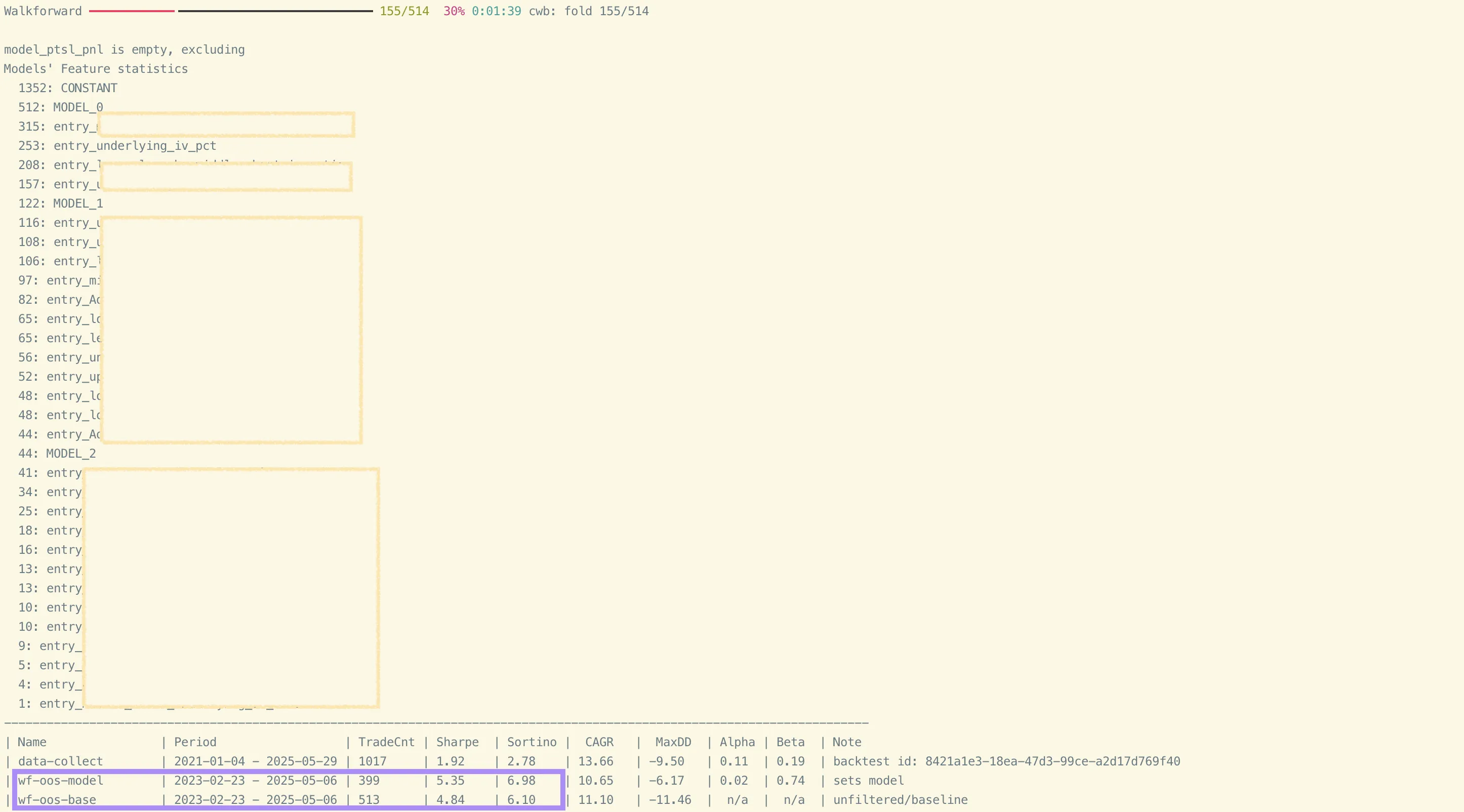Click the wf-oos-base row name
The image size is (1464, 812).
pos(57,800)
